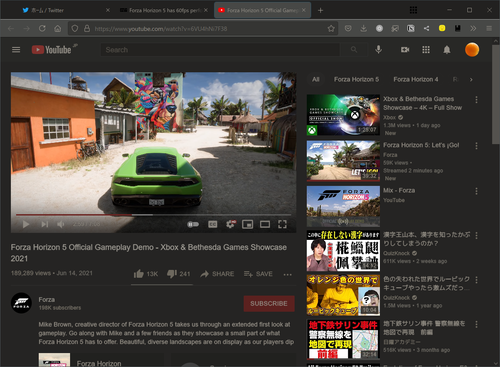Skip to next video in player

click(45, 224)
